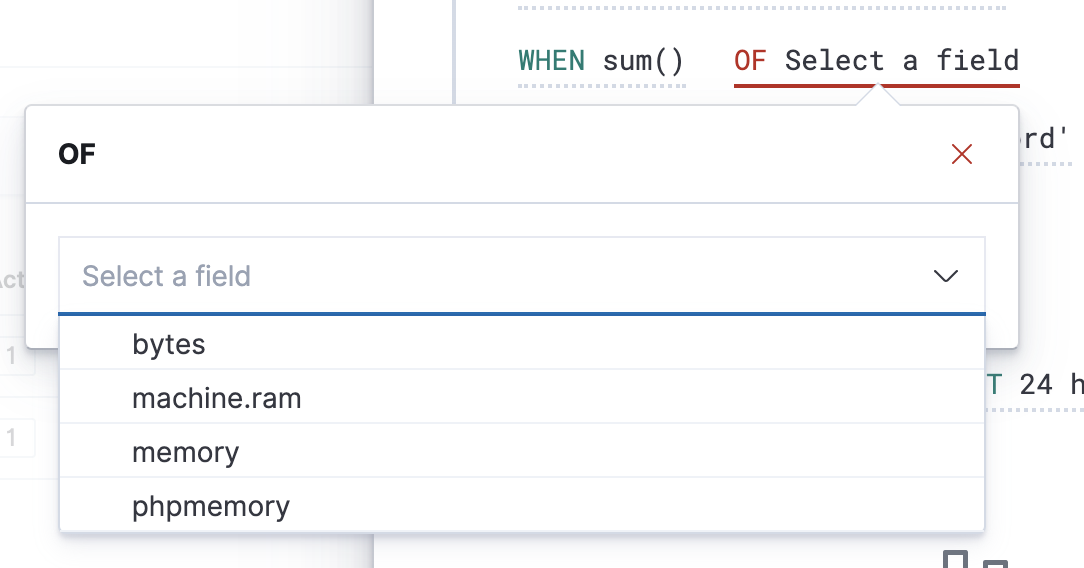Choose the 'phpmemory' field option

pyautogui.click(x=211, y=507)
